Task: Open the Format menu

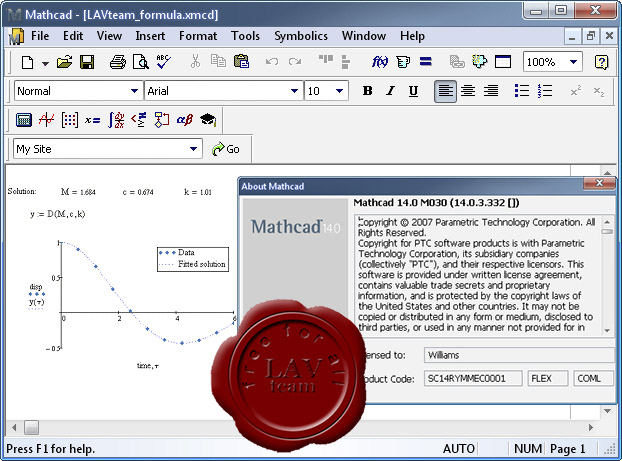Action: [x=198, y=36]
